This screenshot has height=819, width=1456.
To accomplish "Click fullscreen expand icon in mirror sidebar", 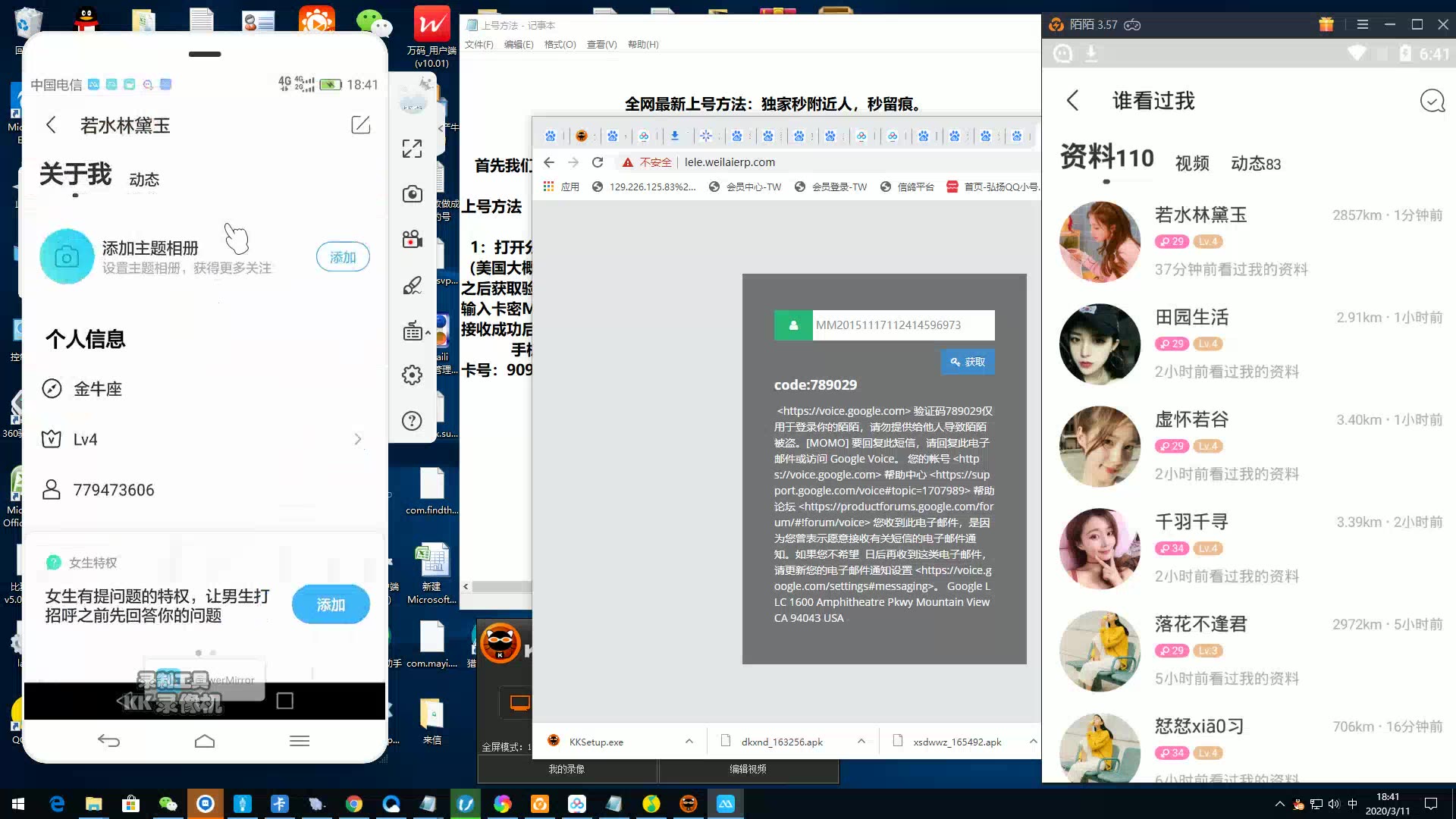I will (x=412, y=149).
